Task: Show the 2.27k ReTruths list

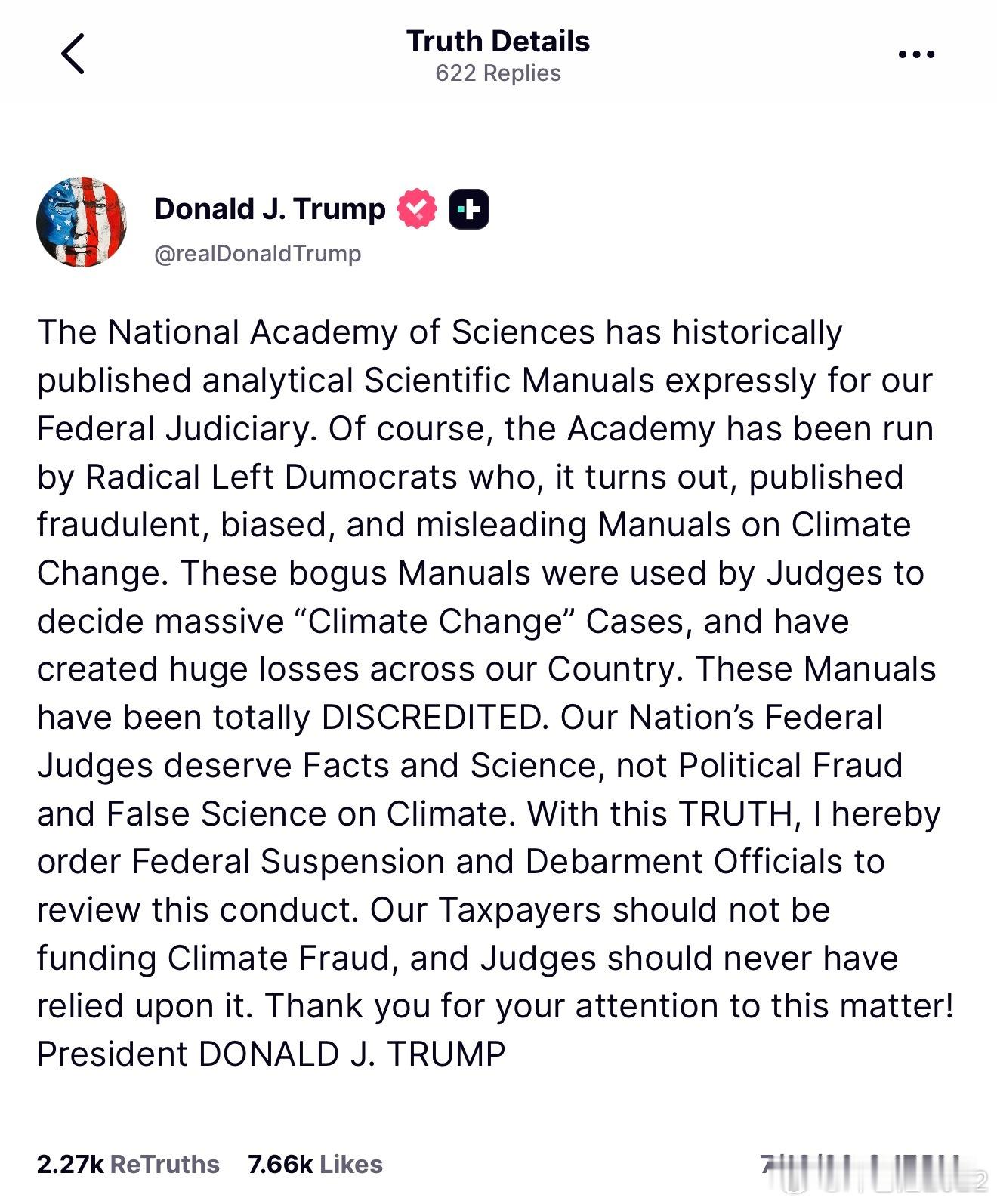Action: click(x=128, y=1164)
